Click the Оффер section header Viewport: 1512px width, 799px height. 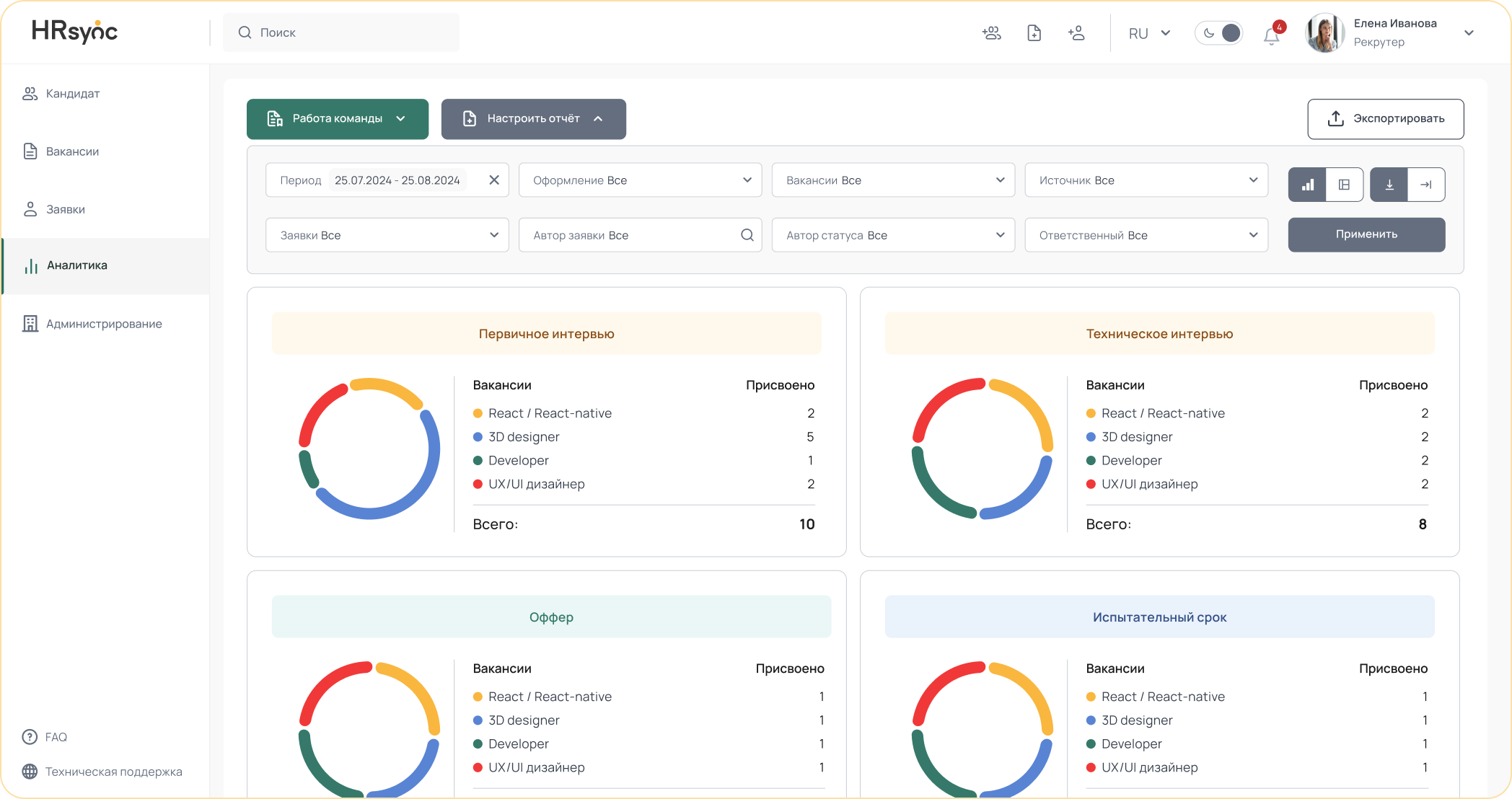click(x=551, y=617)
